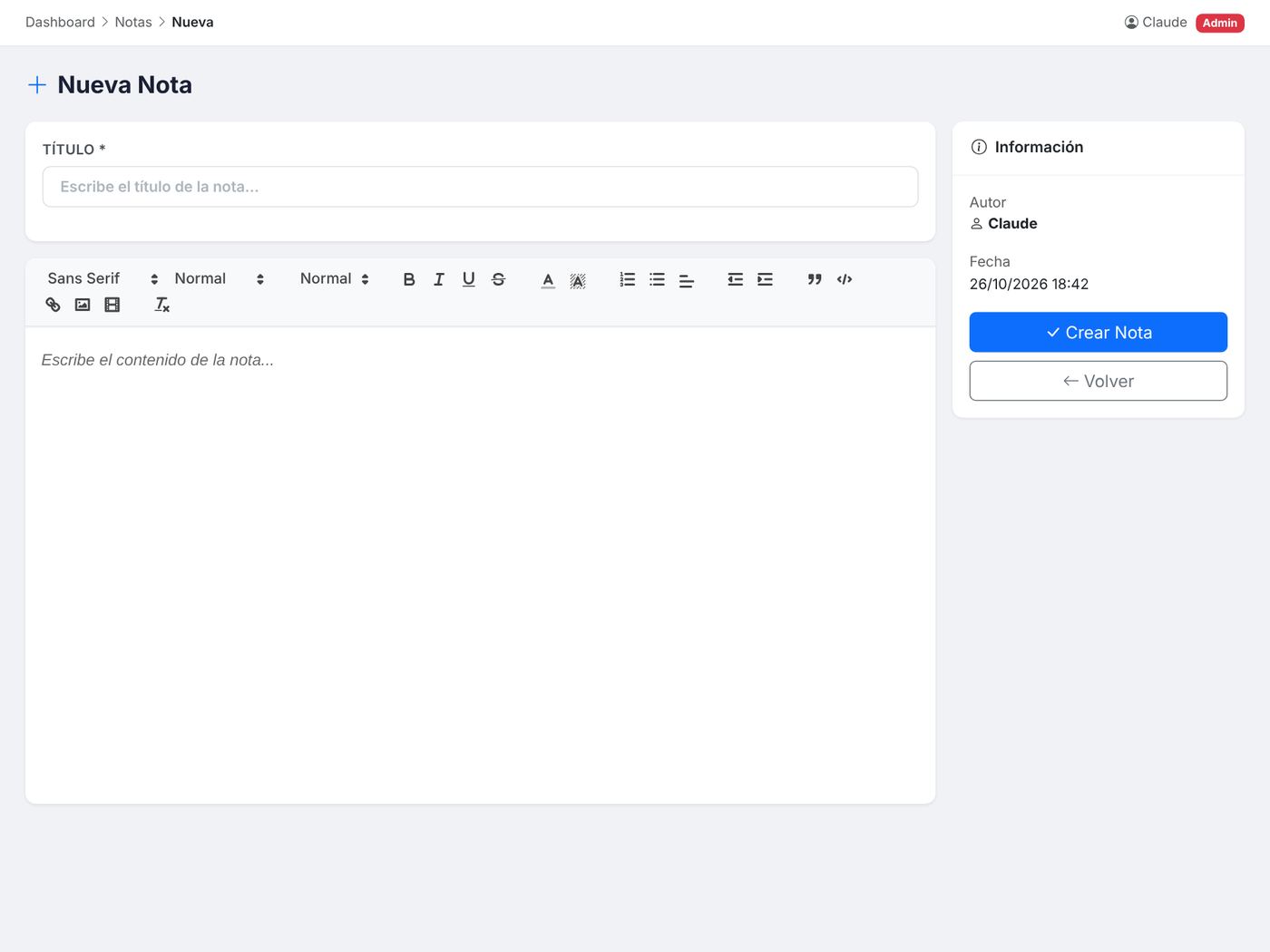The image size is (1270, 952).
Task: Insert an ordered numbered list
Action: [628, 279]
